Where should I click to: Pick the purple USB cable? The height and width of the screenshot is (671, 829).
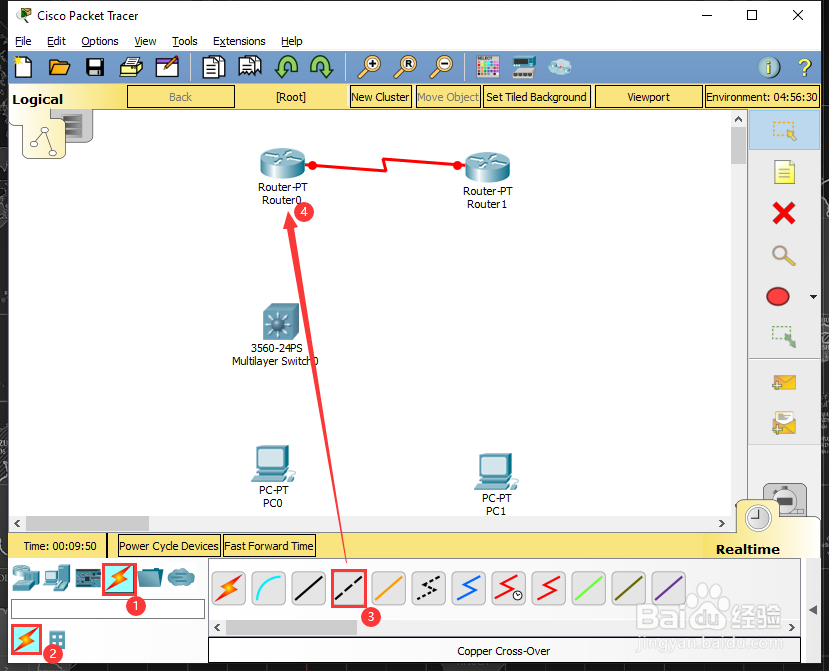coord(668,588)
